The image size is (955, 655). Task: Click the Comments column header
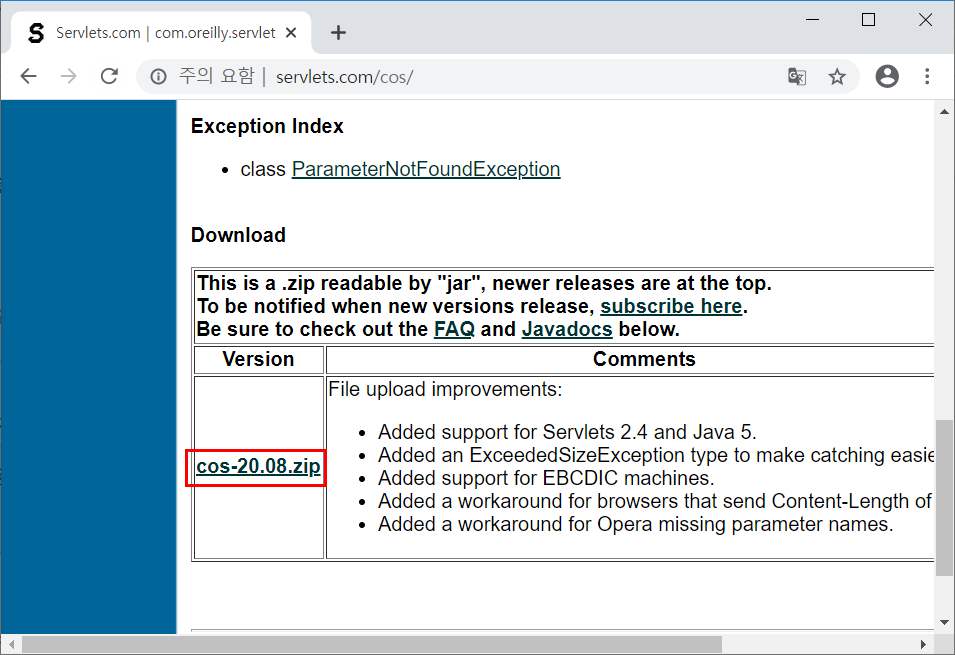[x=644, y=359]
